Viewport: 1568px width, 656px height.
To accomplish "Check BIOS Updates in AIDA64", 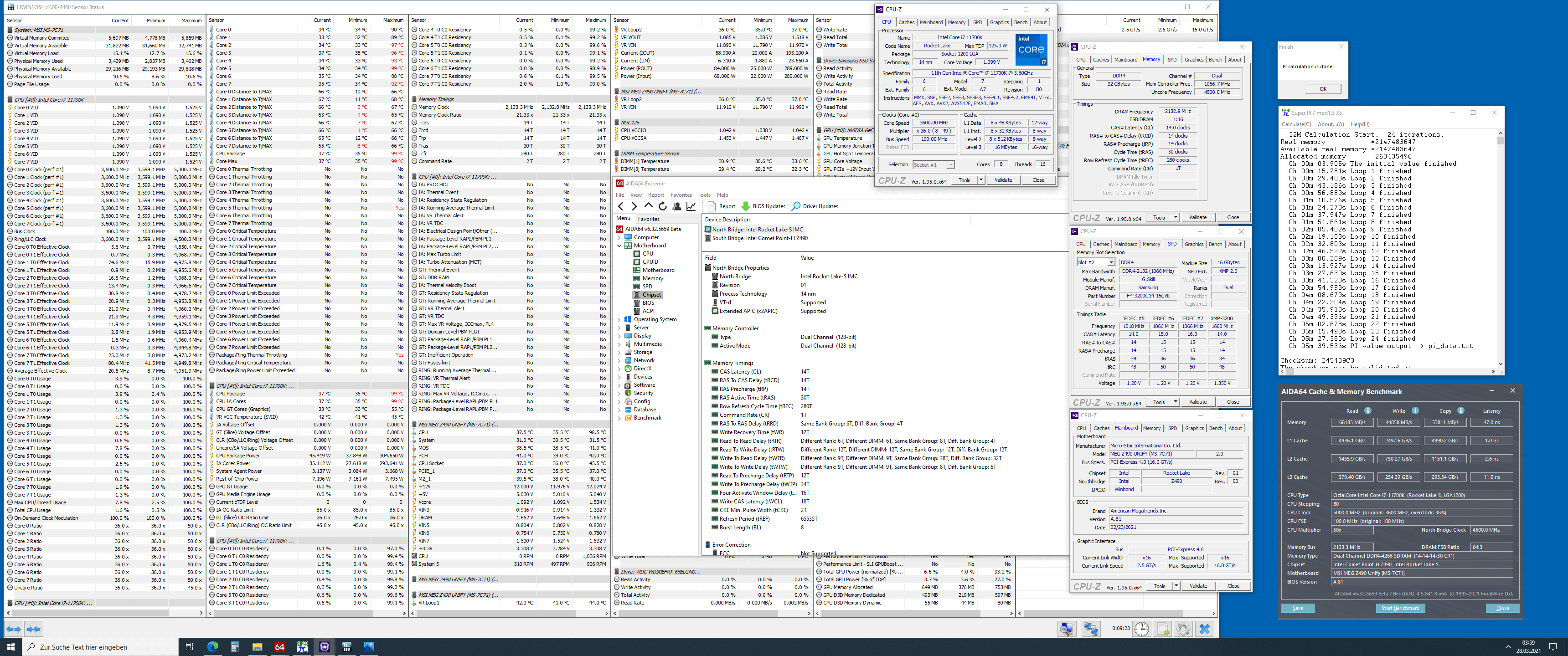I will pyautogui.click(x=763, y=206).
